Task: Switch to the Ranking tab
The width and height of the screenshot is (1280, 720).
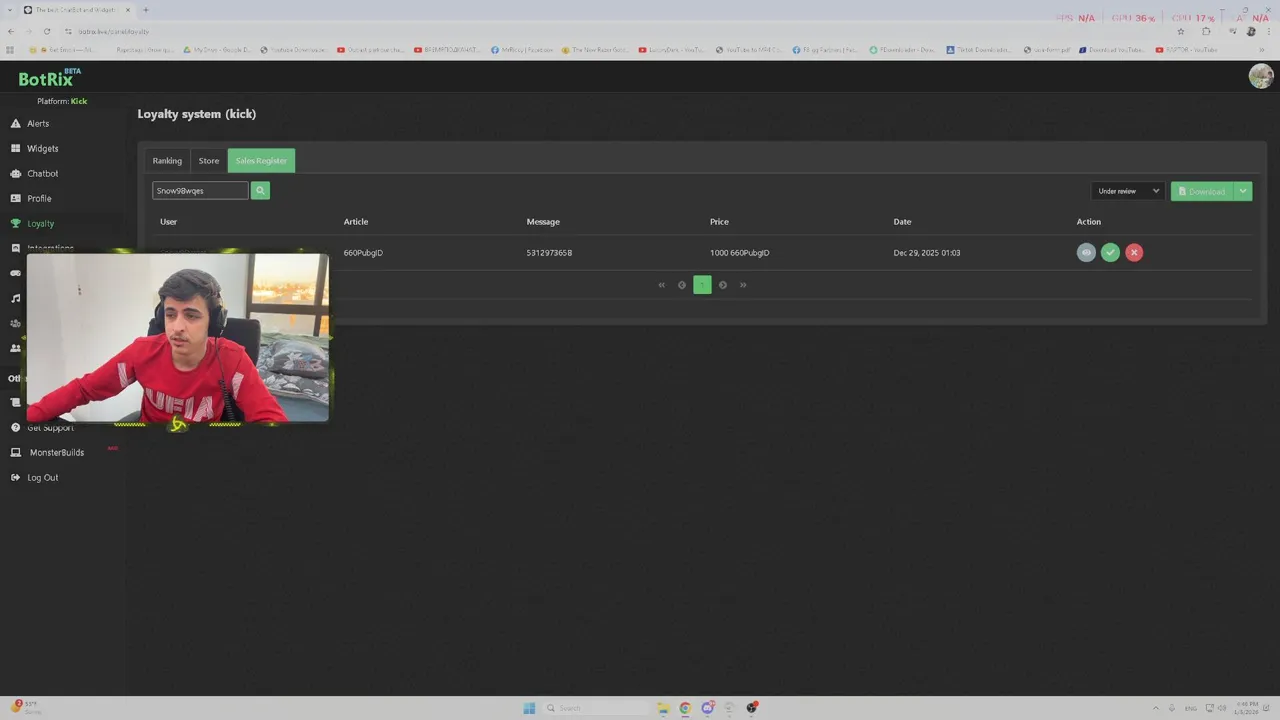Action: [167, 161]
